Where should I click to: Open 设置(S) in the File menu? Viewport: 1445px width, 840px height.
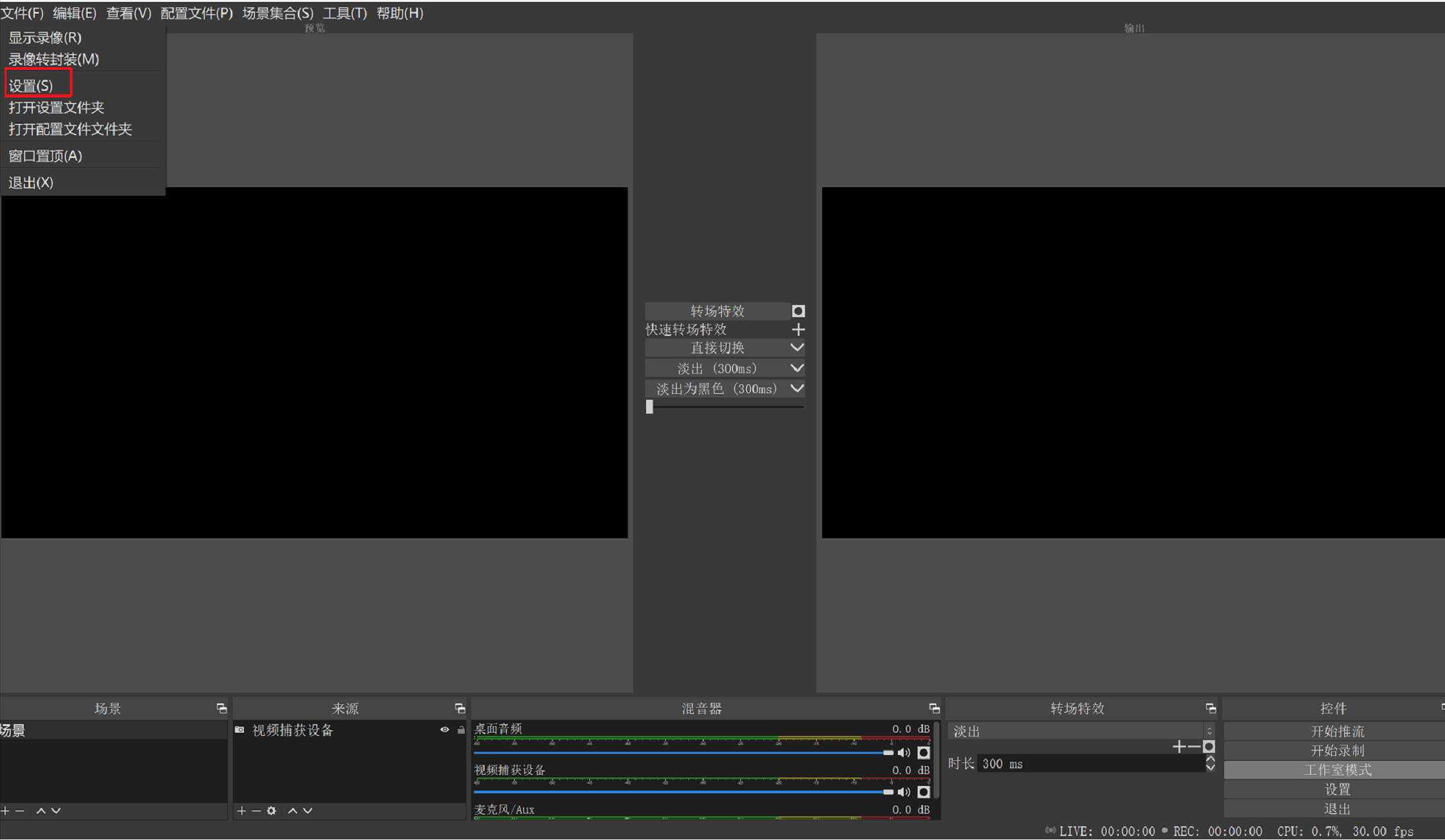(30, 86)
